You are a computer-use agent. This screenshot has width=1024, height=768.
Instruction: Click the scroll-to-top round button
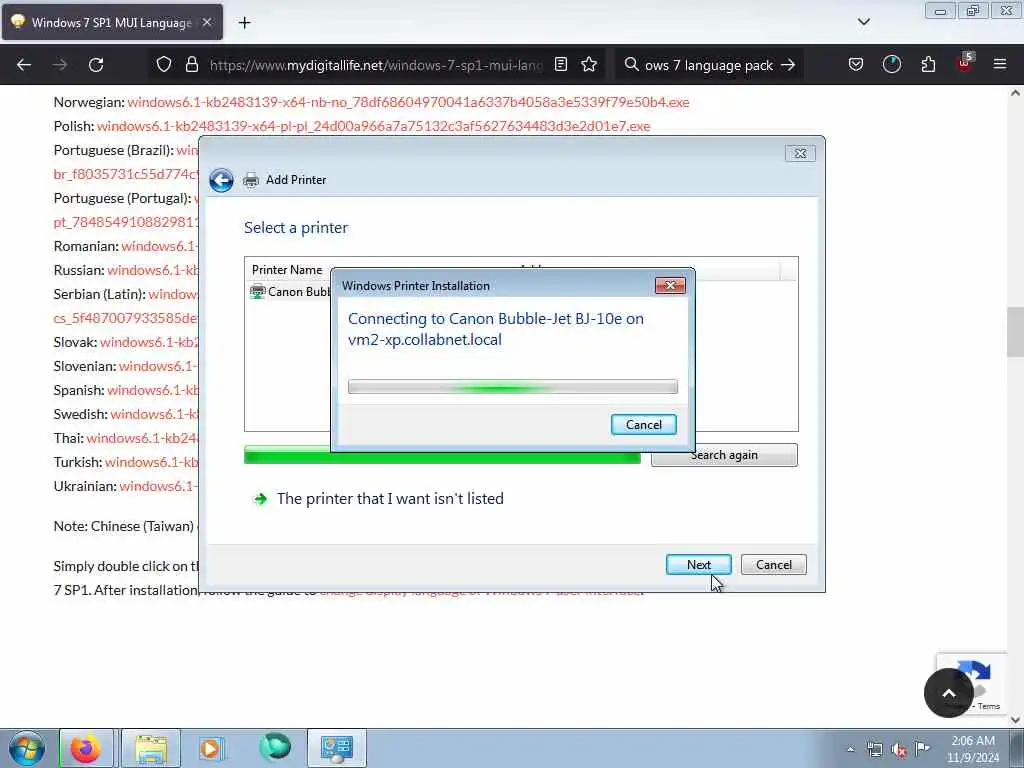(949, 693)
